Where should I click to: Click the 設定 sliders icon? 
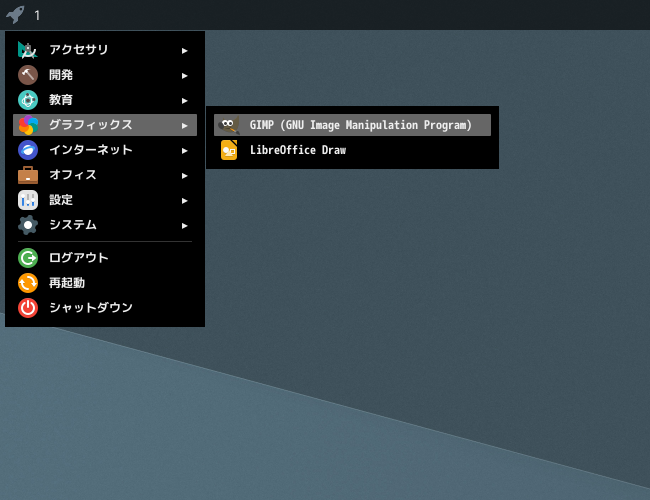[x=28, y=200]
